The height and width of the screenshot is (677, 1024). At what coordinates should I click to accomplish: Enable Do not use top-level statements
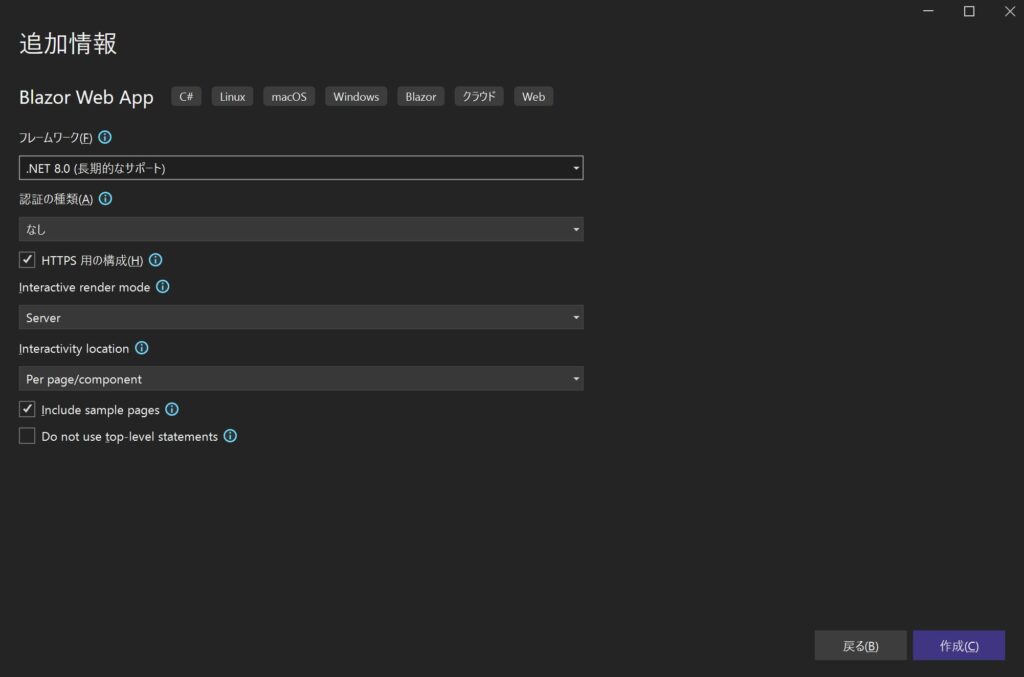tap(26, 435)
